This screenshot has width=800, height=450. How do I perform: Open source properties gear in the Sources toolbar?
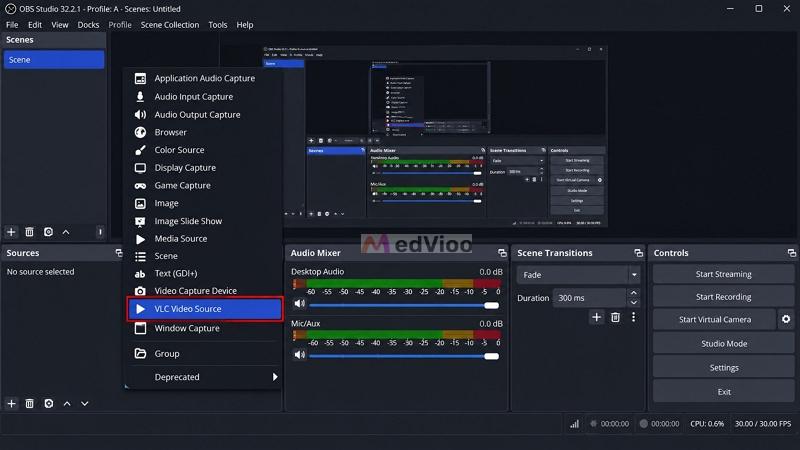[x=48, y=404]
